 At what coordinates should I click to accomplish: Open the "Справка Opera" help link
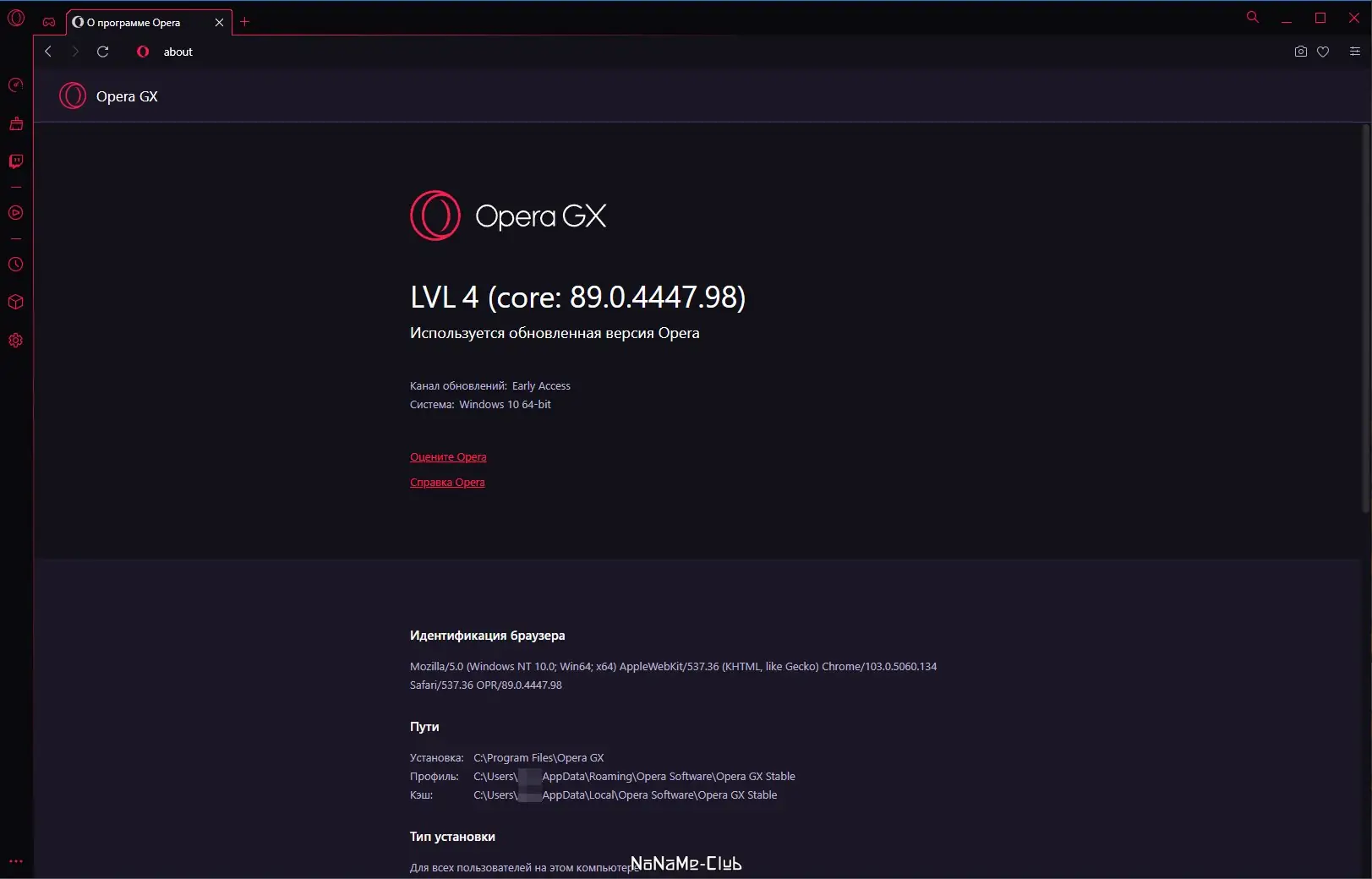(447, 483)
